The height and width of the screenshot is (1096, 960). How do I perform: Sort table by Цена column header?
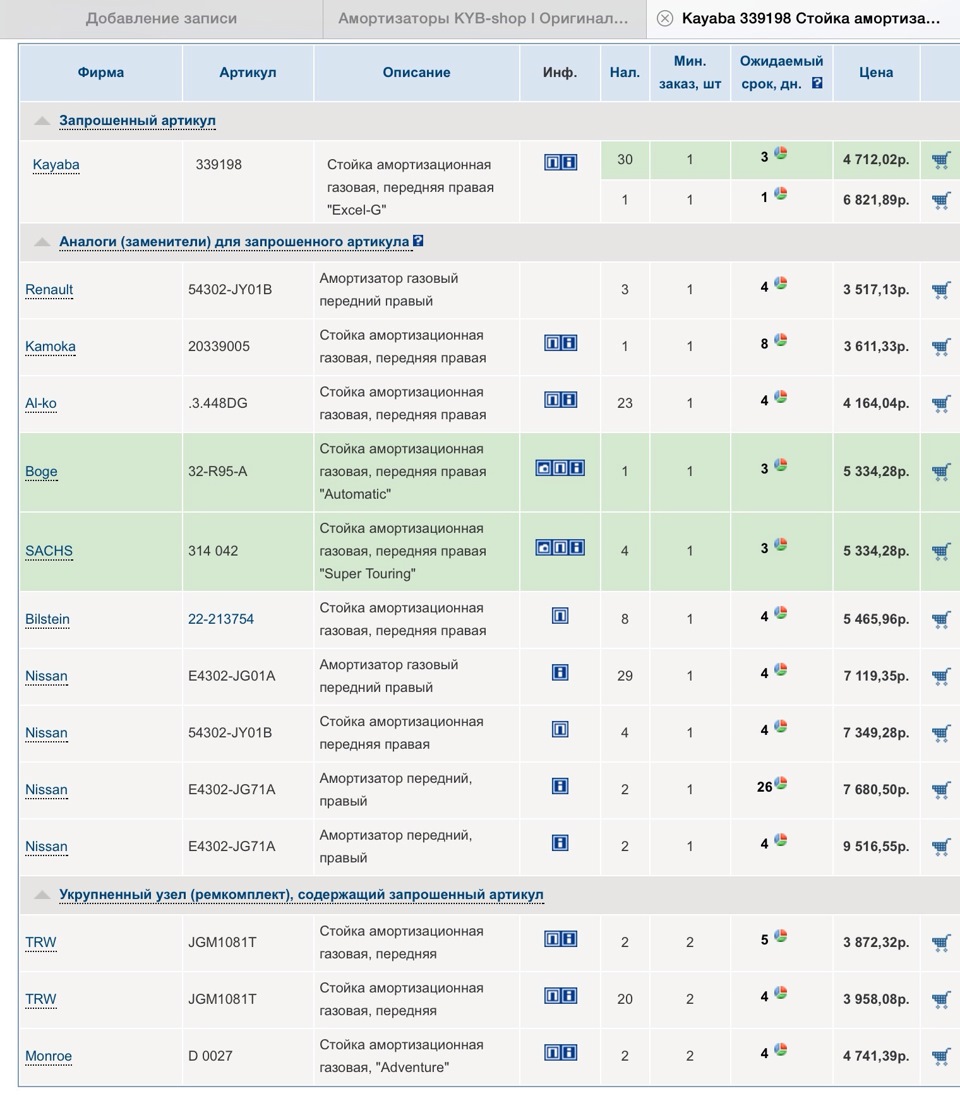coord(876,72)
